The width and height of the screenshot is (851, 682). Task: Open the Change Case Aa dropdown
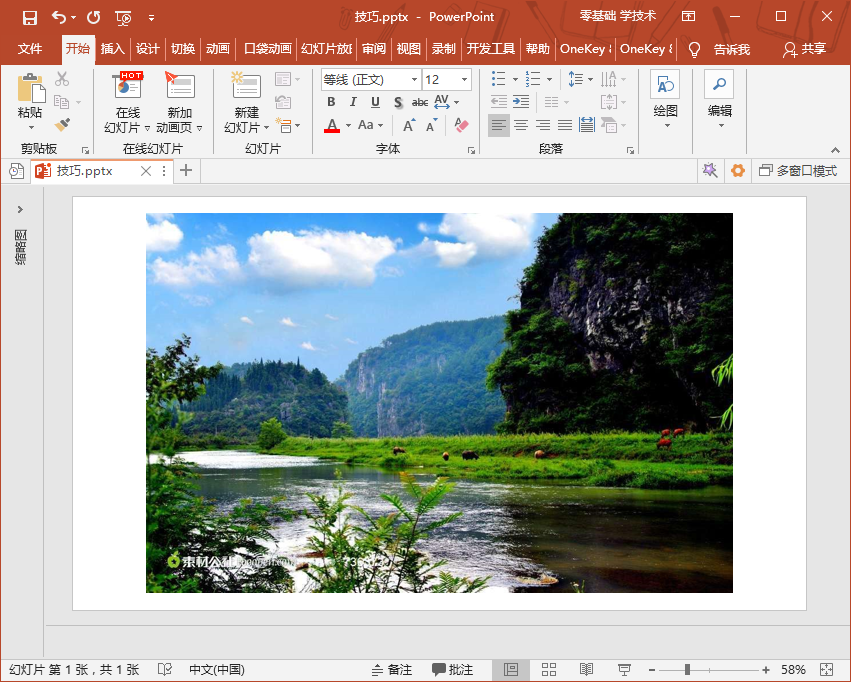click(x=370, y=125)
